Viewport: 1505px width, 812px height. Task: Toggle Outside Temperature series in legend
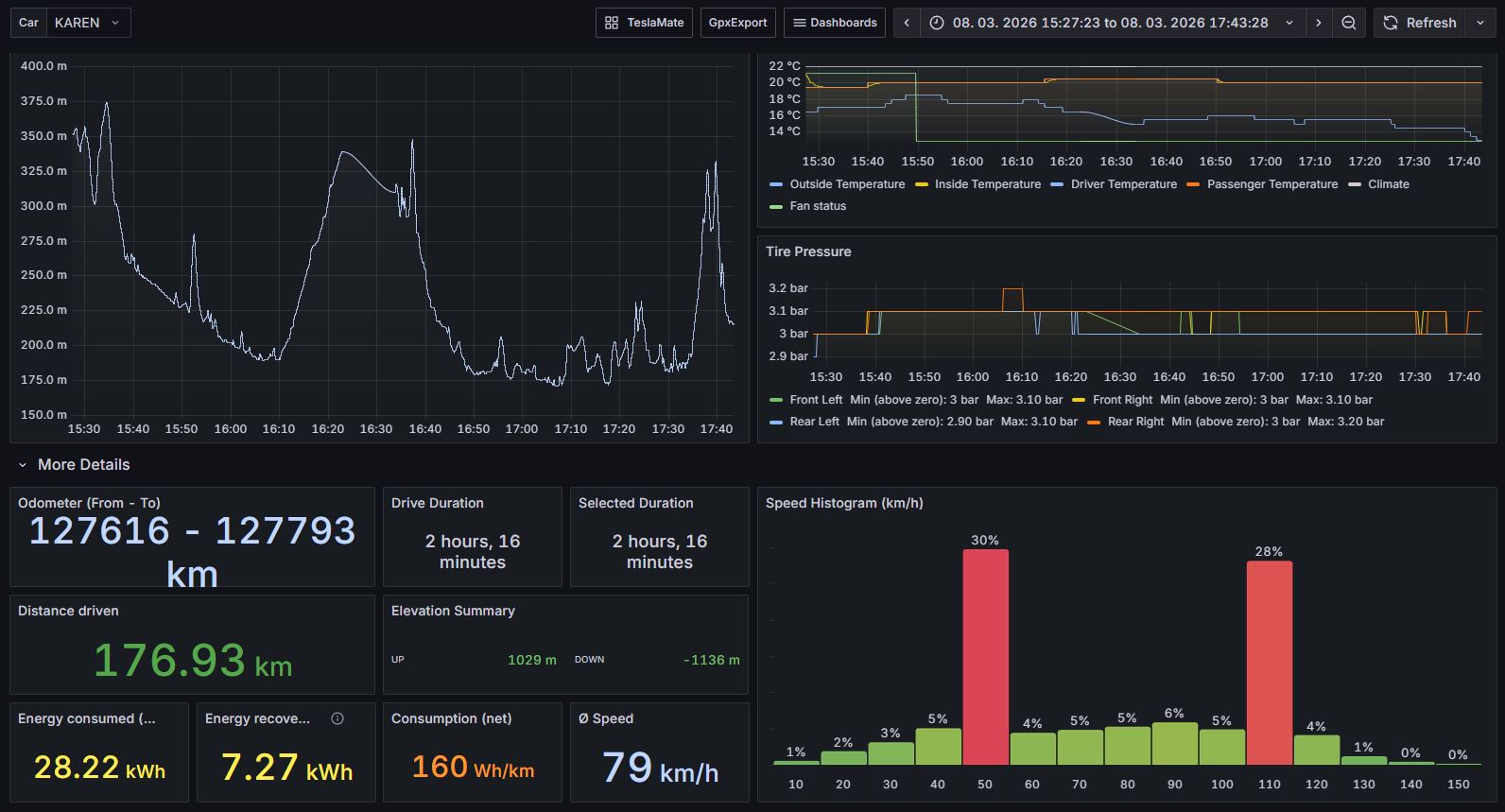click(846, 184)
